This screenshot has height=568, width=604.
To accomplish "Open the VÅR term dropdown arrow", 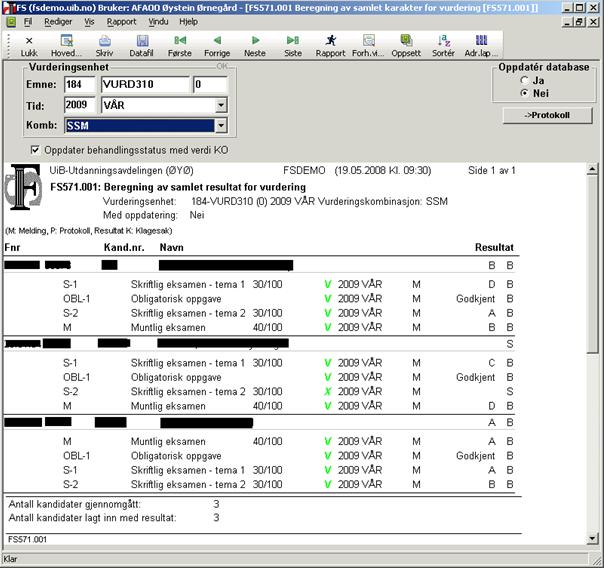I will (x=221, y=105).
